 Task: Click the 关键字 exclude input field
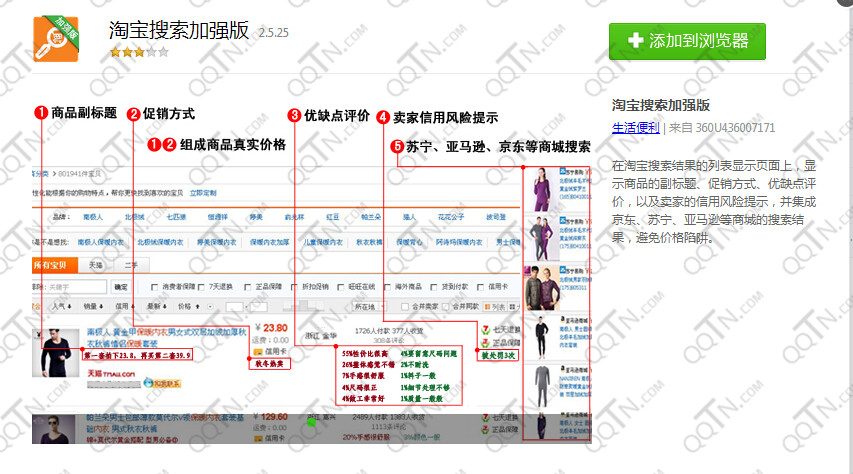tap(75, 287)
